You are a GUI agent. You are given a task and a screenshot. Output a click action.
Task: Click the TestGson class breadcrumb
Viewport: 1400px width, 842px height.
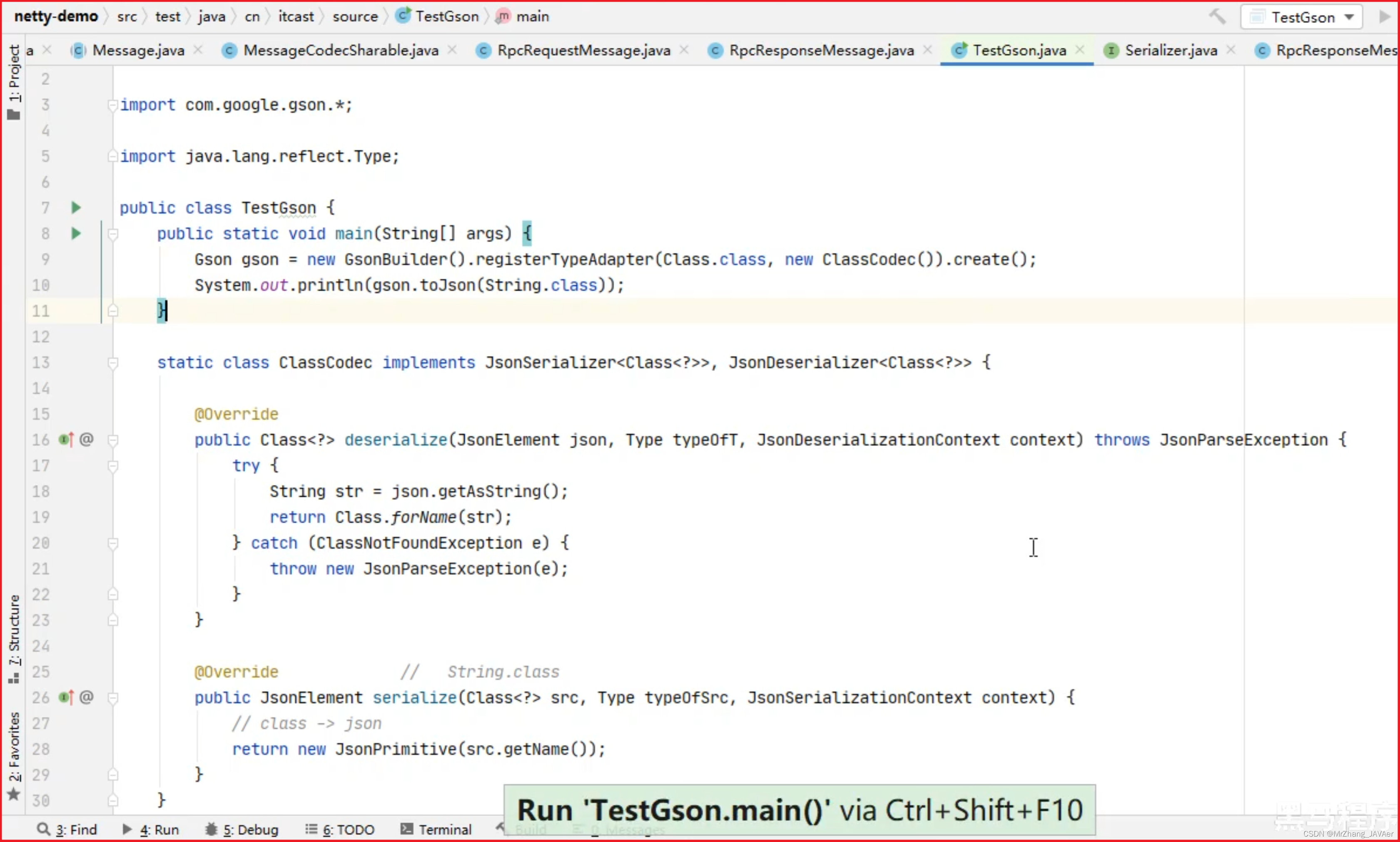[437, 16]
